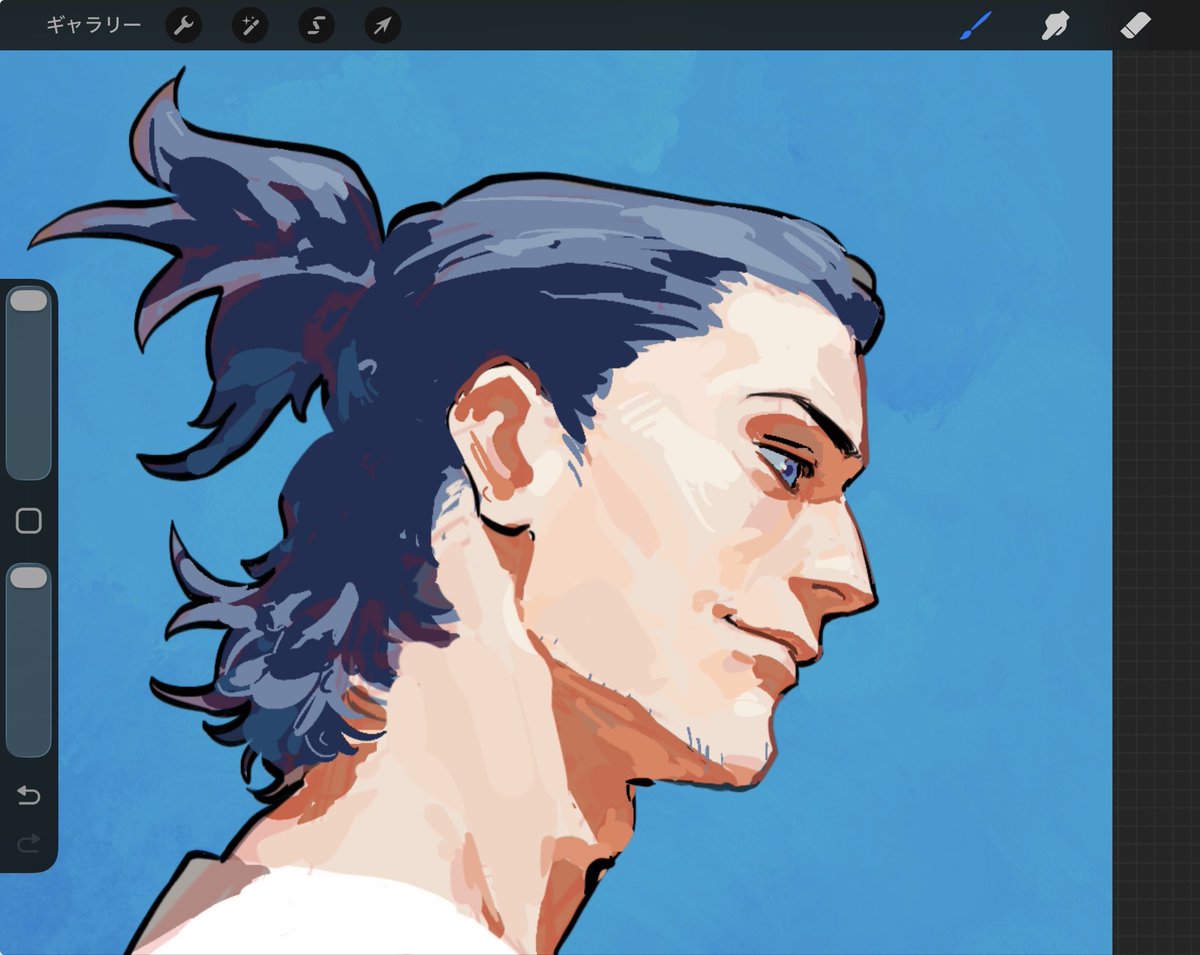Undo the last stroke with sidebar arrow
The height and width of the screenshot is (955, 1200).
(x=29, y=796)
